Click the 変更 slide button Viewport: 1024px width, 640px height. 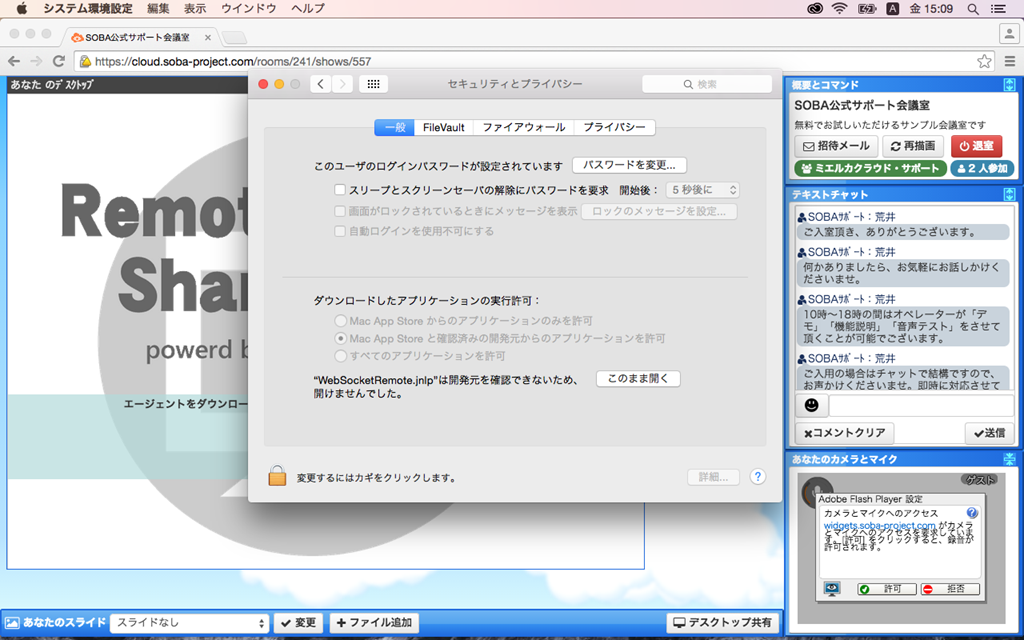coord(298,623)
